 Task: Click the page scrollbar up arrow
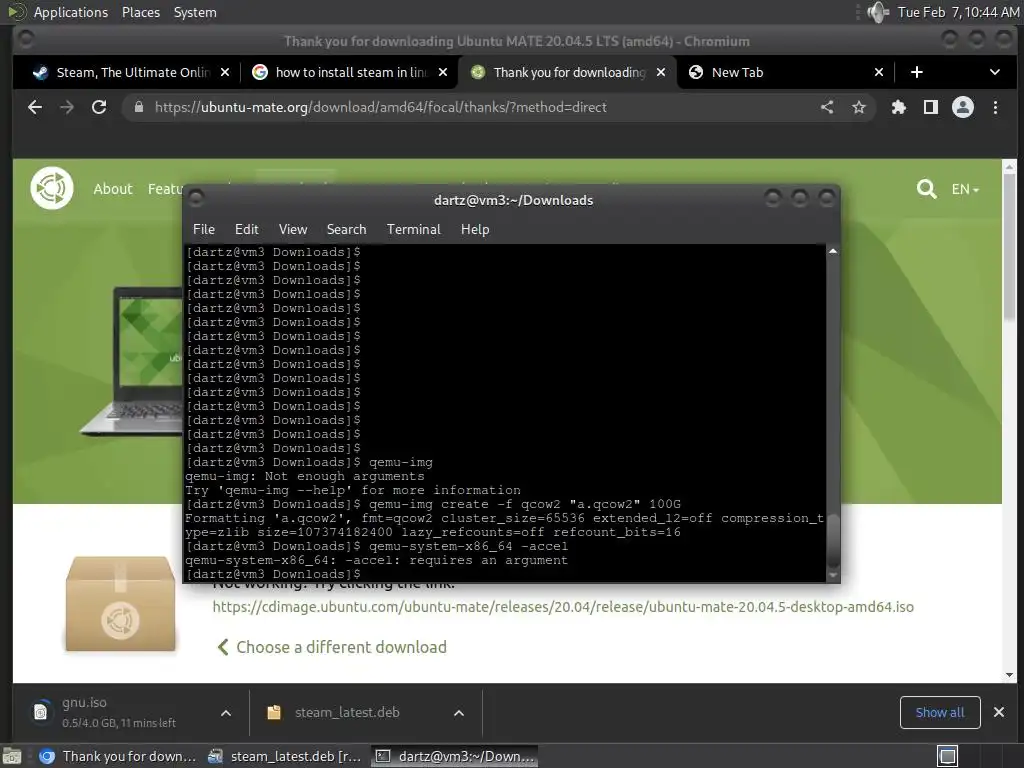pos(1010,166)
